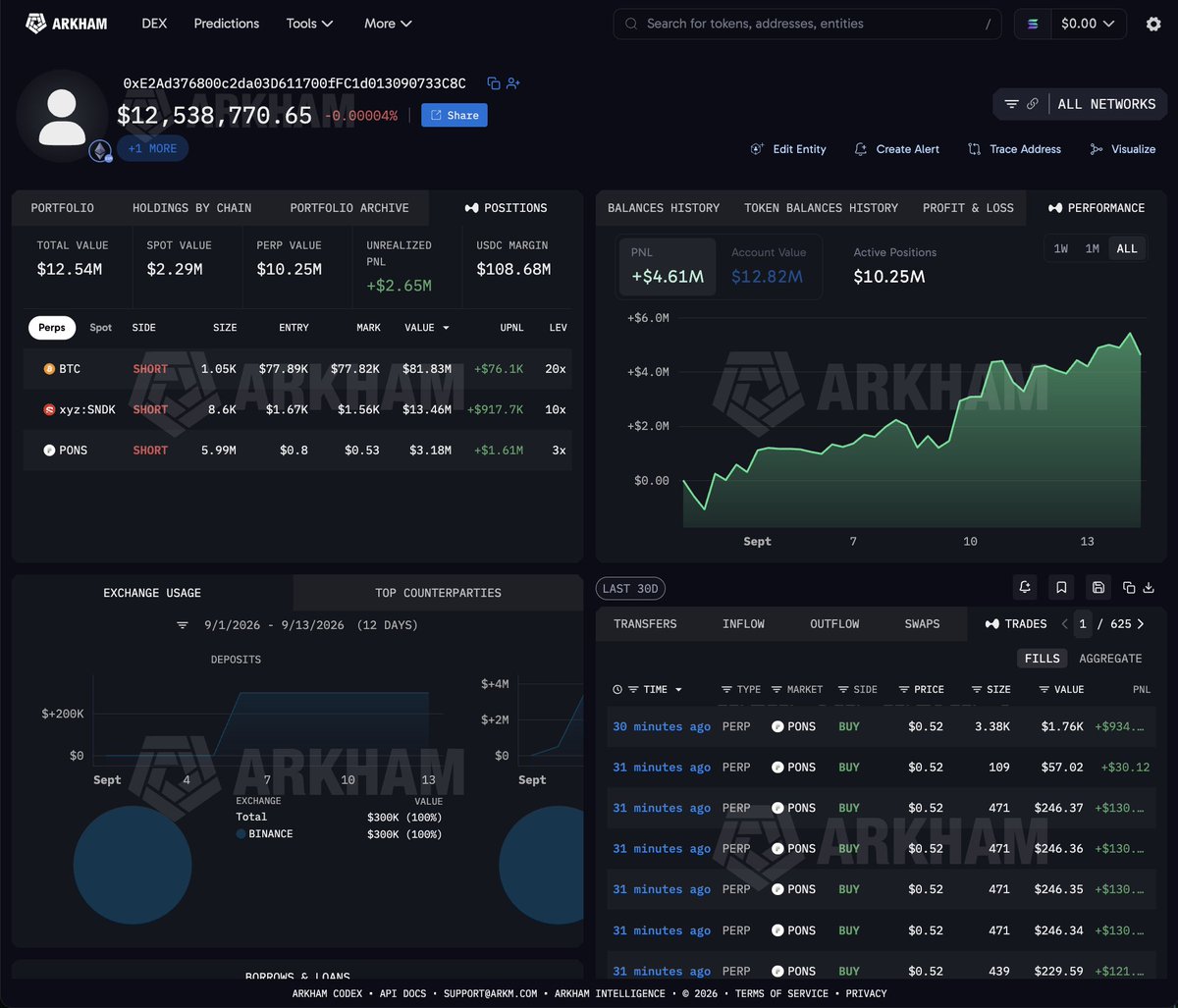Open the $0.00 wallet balance dropdown
The image size is (1178, 1008).
click(1088, 24)
